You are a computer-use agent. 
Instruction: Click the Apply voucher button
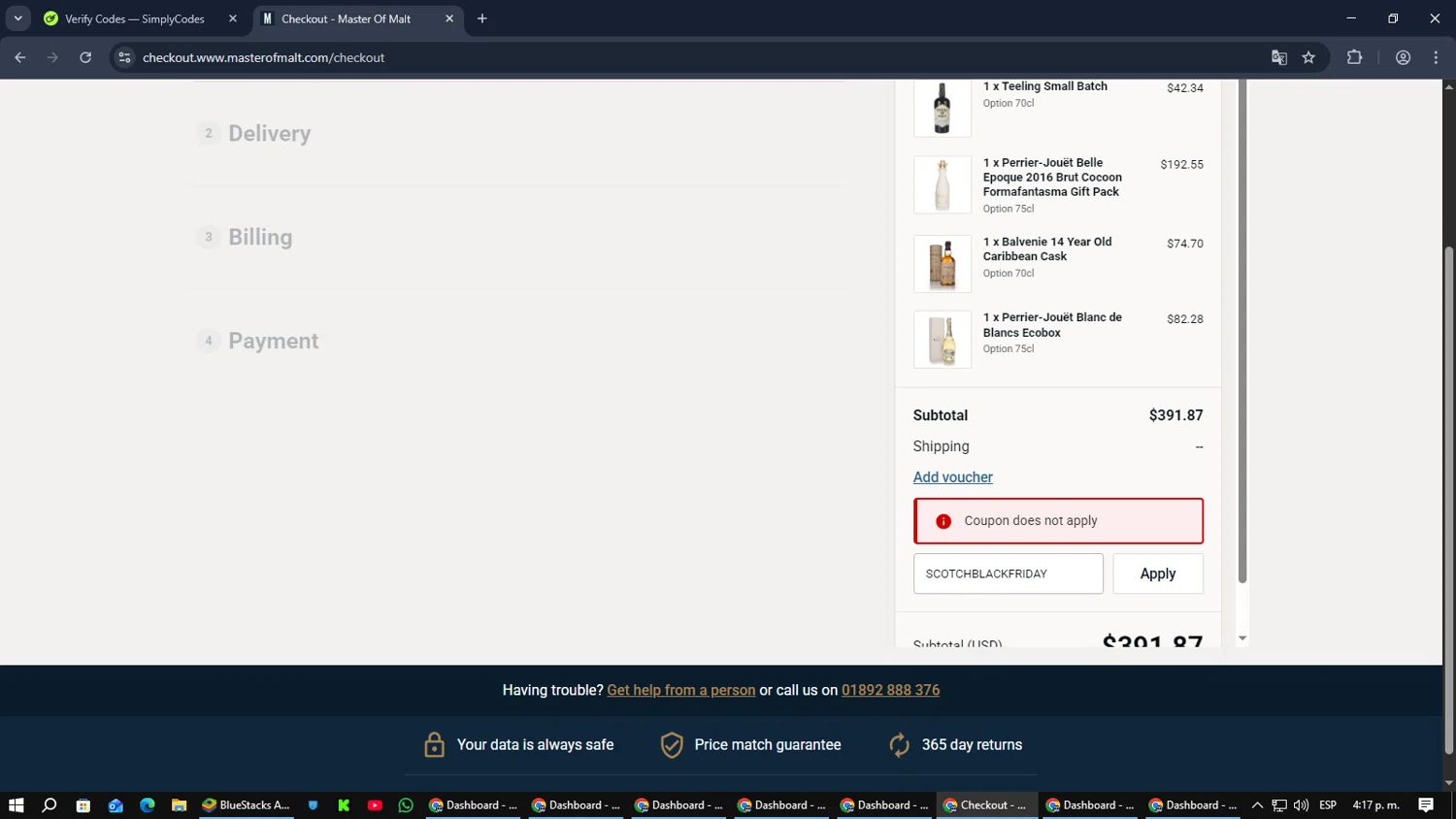tap(1158, 573)
